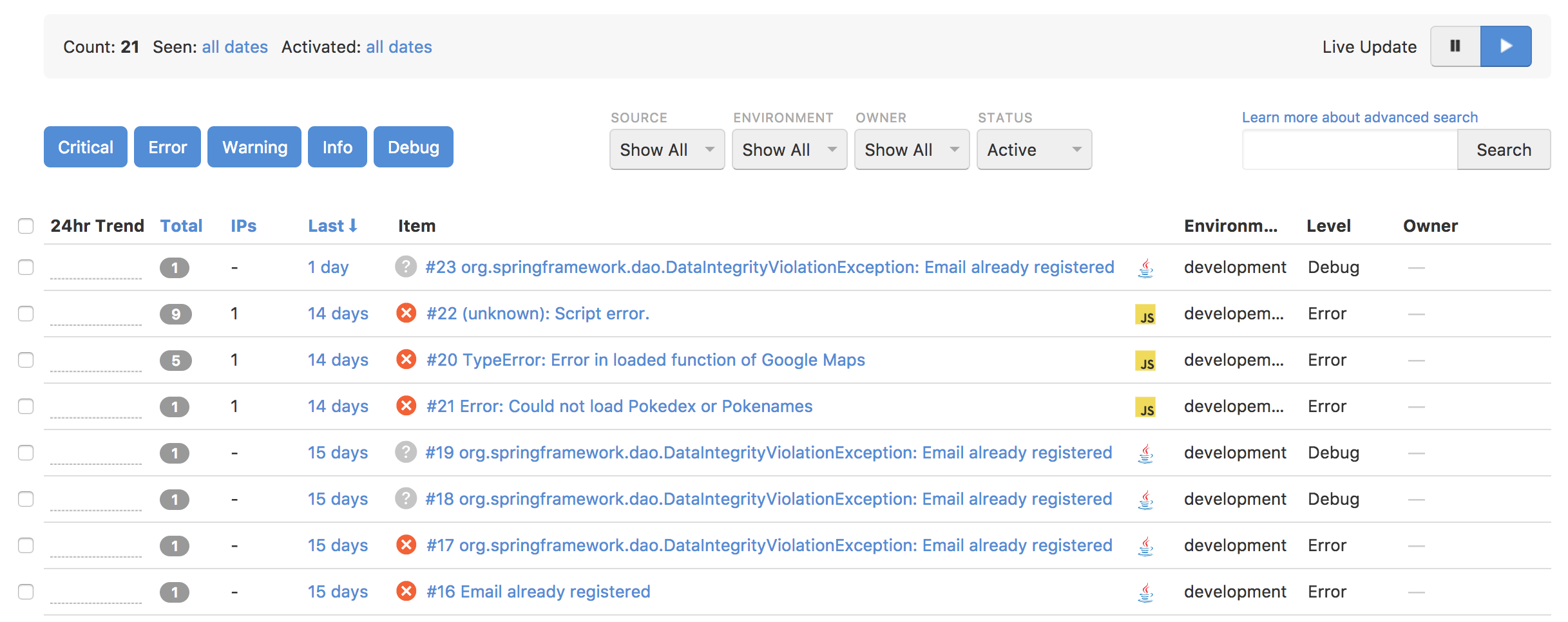Resume live updates with play button
Screen dimensions: 1568x622
point(1506,46)
